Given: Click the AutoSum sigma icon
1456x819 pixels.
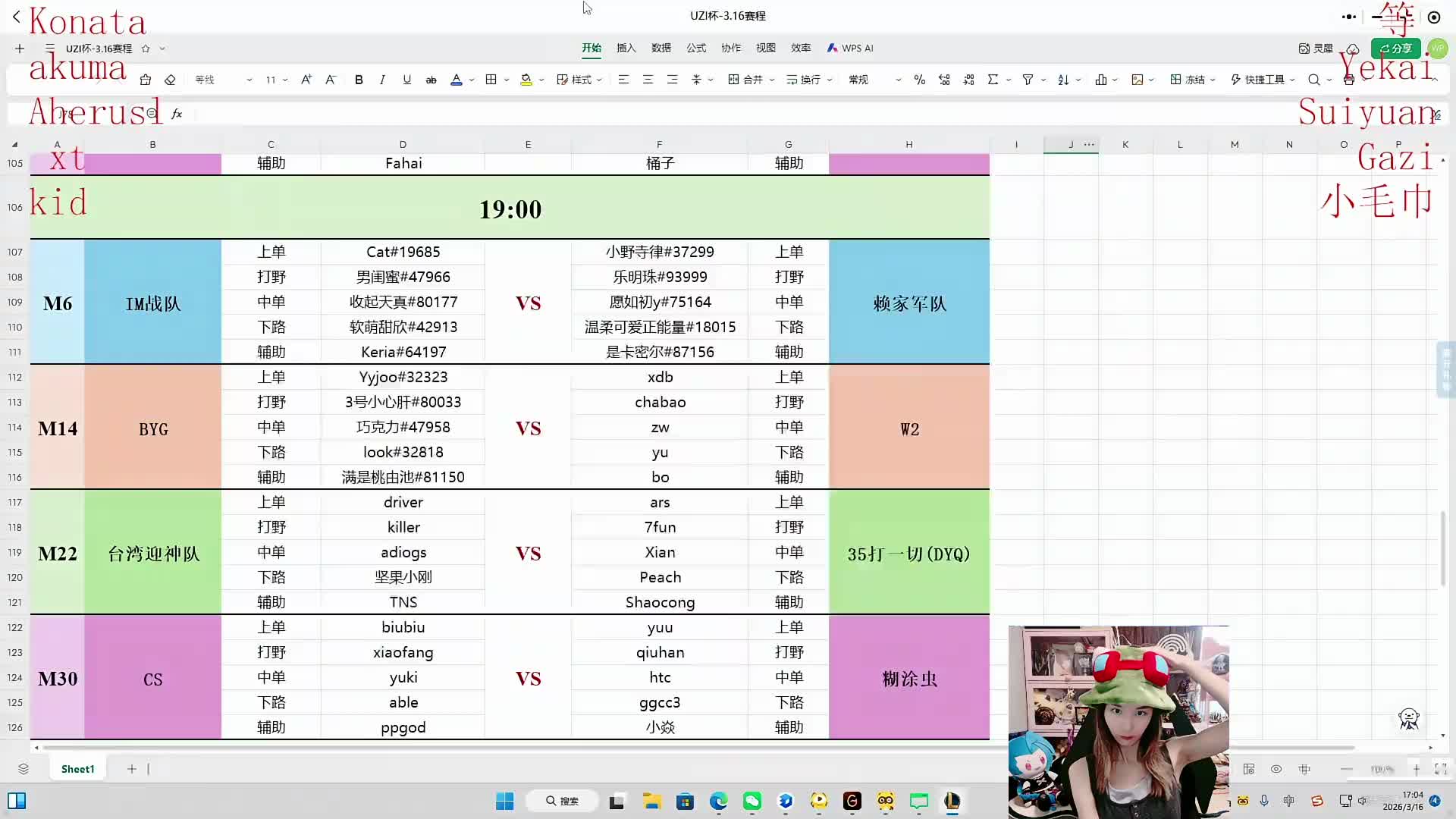Looking at the screenshot, I should (x=993, y=80).
